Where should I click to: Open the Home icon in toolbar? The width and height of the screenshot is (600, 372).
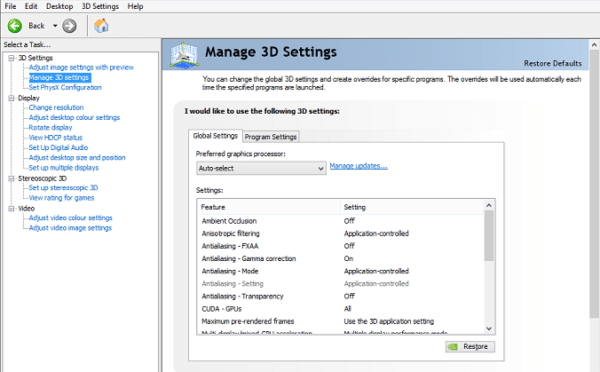click(x=101, y=26)
